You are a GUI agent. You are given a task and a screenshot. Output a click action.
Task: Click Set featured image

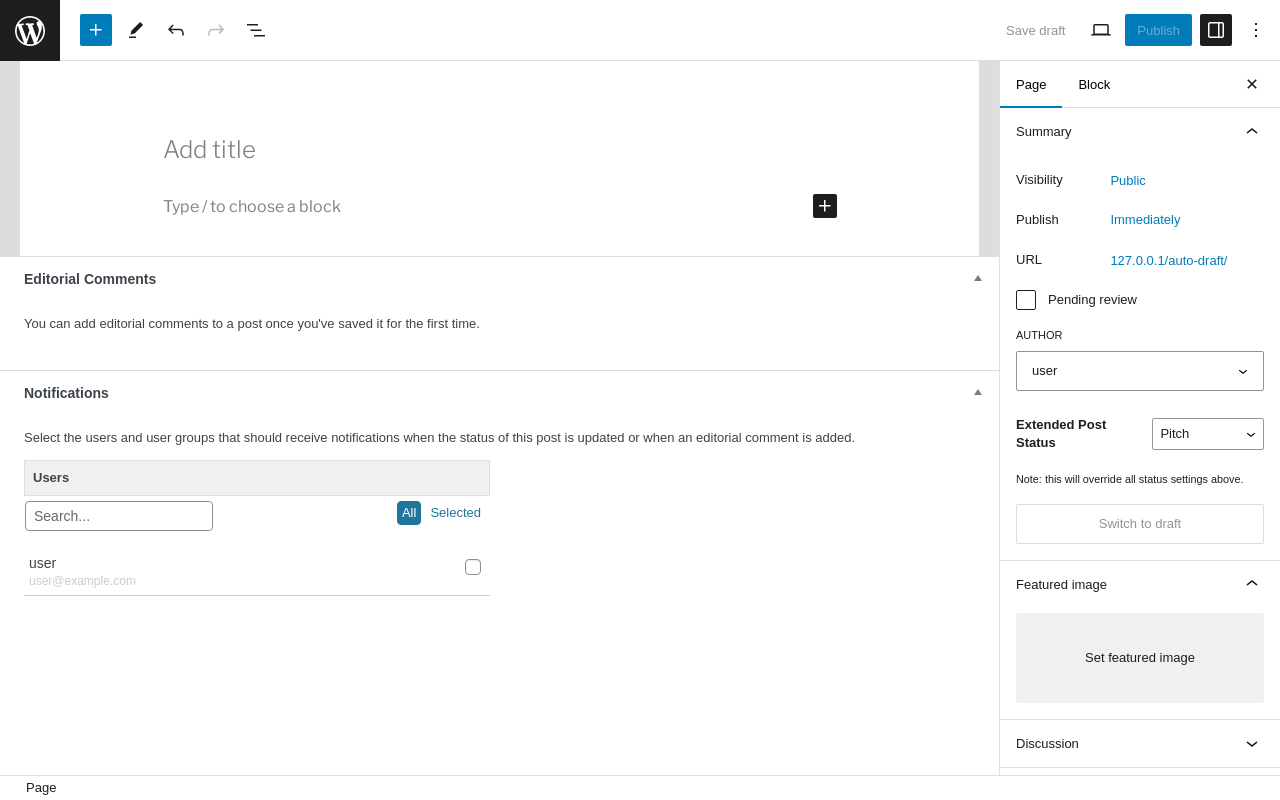(1140, 658)
